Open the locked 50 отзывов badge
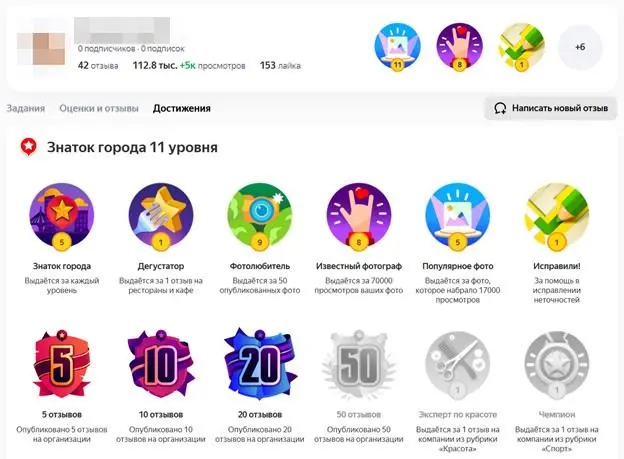Image resolution: width=624 pixels, height=459 pixels. [359, 363]
